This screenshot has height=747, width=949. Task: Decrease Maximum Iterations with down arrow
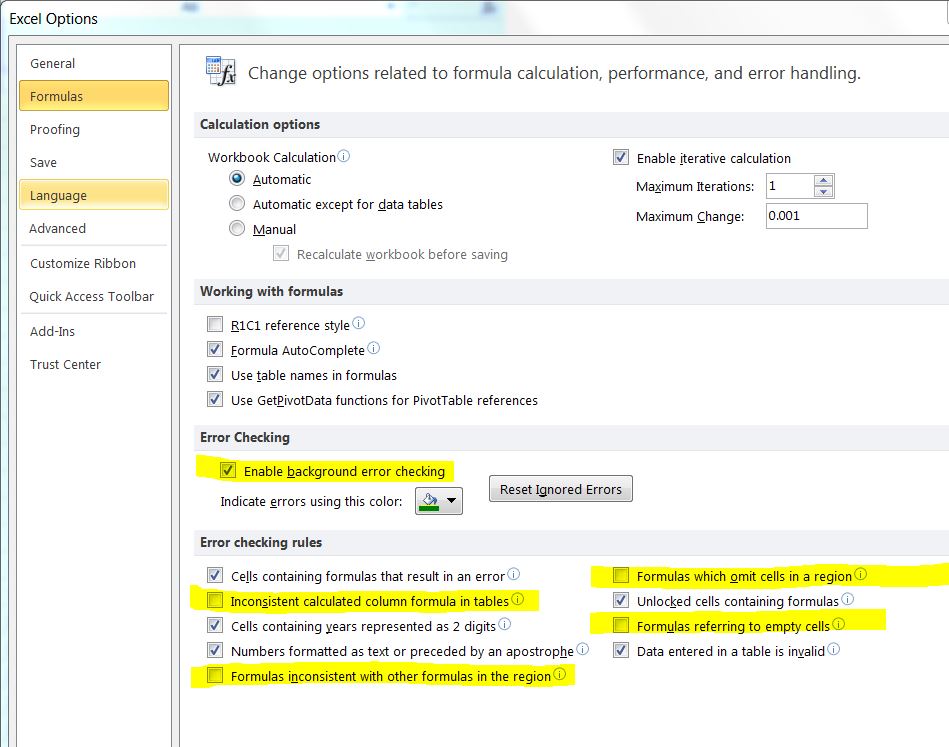823,192
